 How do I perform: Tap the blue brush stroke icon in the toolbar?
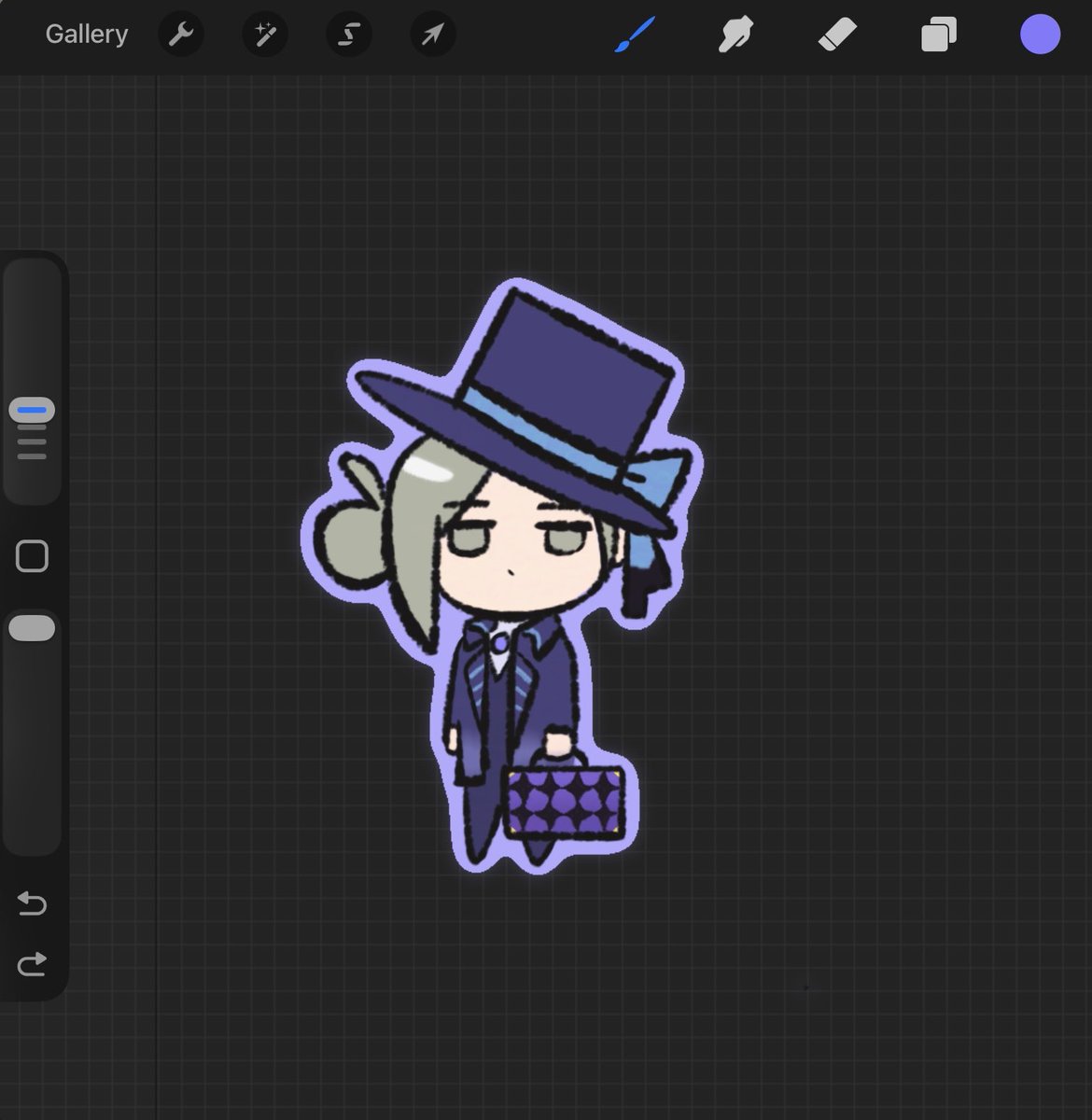click(x=634, y=35)
